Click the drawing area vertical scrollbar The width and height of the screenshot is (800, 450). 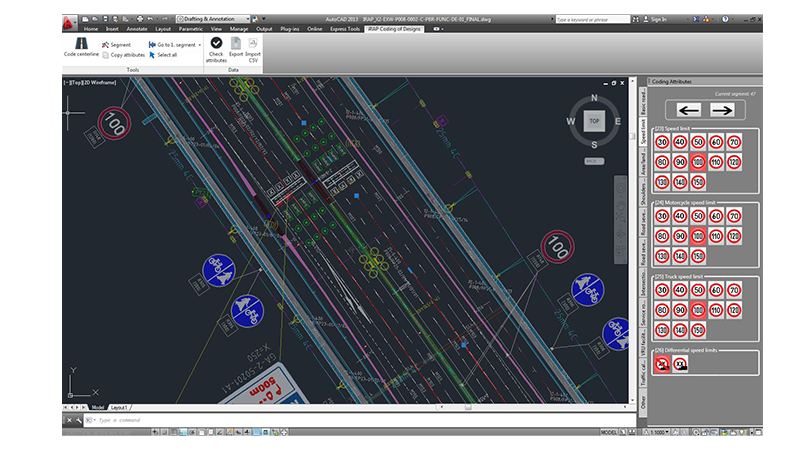[633, 240]
